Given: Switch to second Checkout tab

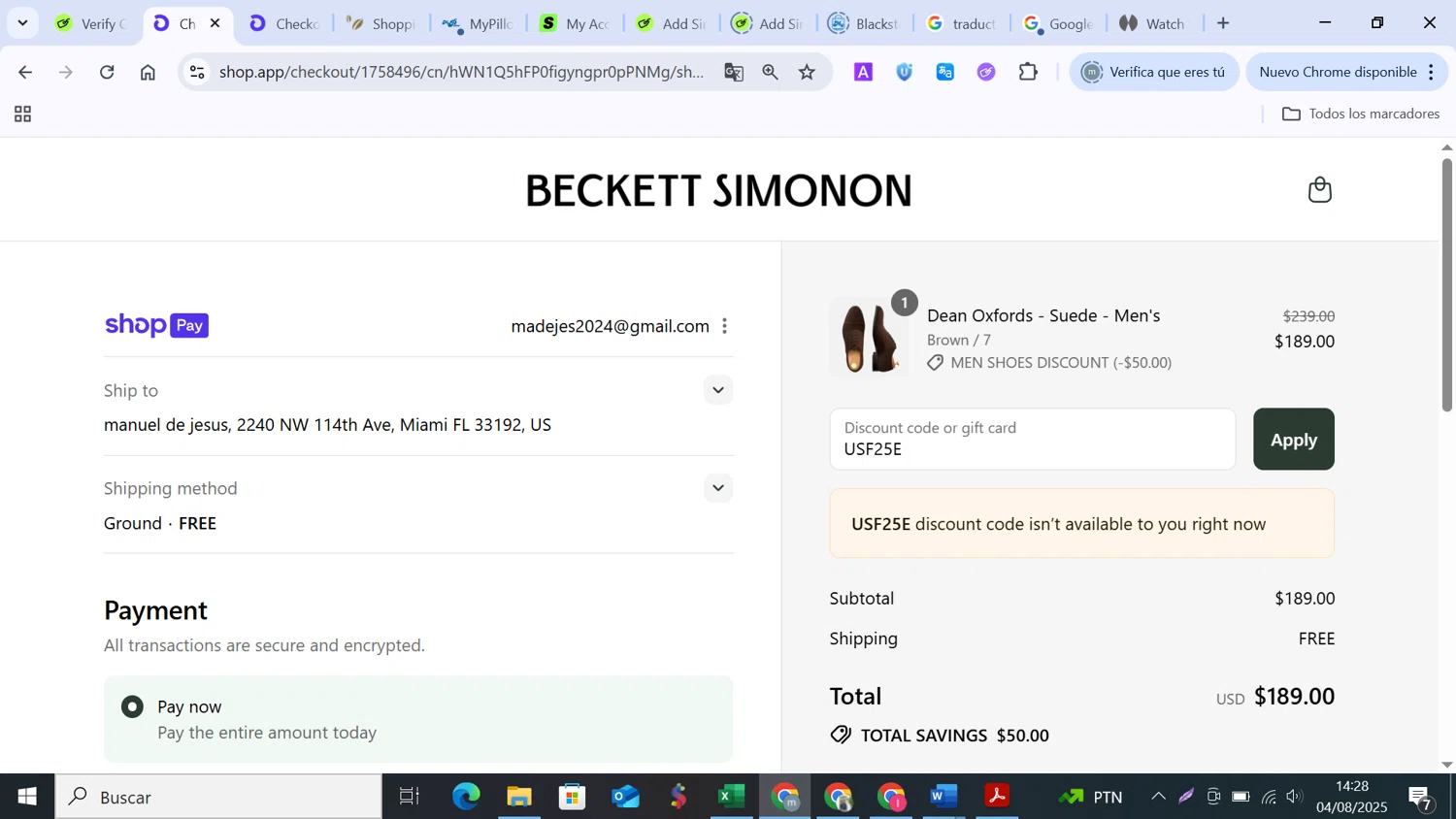Looking at the screenshot, I should (x=284, y=23).
